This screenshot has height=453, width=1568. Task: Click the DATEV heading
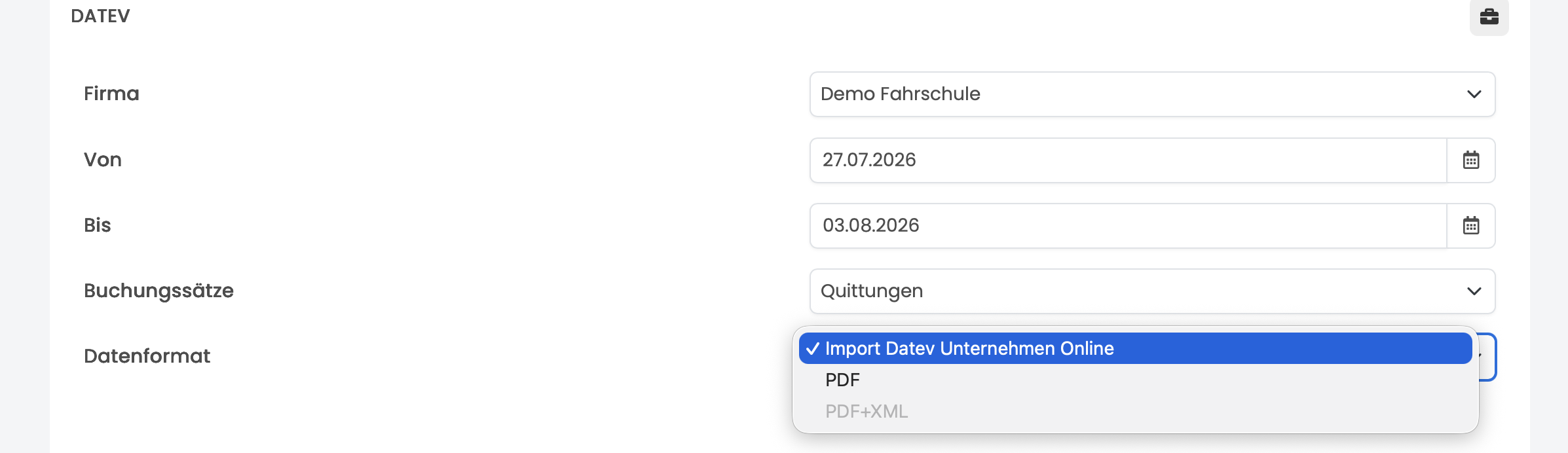pyautogui.click(x=100, y=16)
